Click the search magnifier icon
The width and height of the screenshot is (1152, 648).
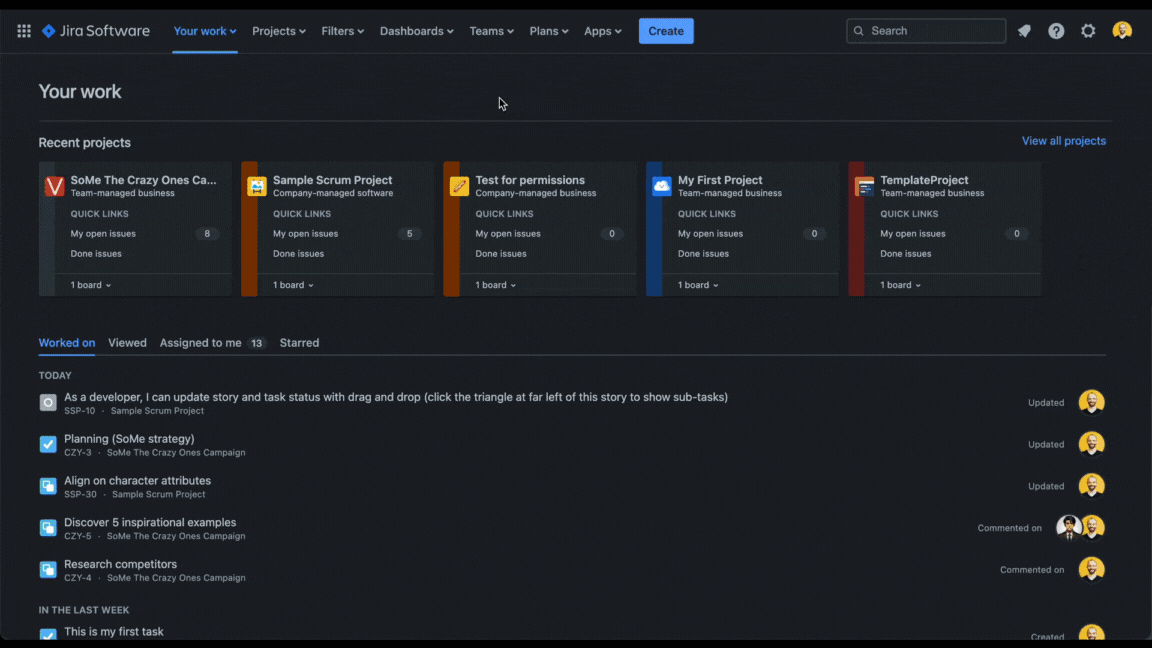(858, 31)
